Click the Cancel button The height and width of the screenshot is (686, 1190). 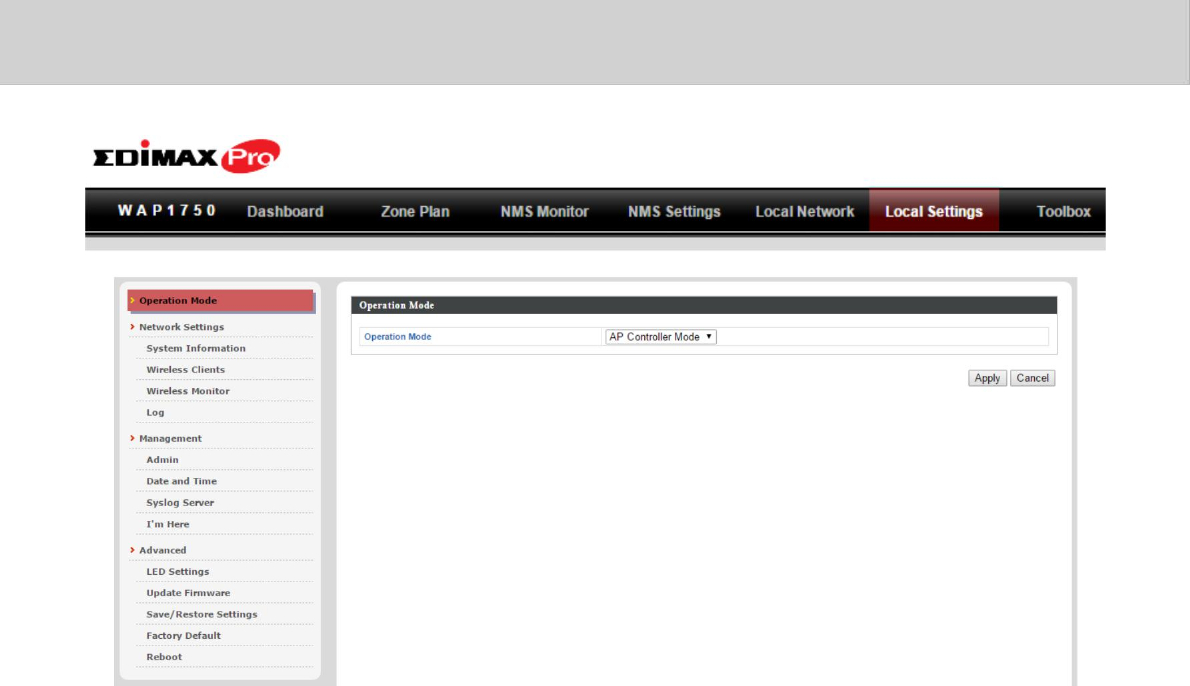1032,378
